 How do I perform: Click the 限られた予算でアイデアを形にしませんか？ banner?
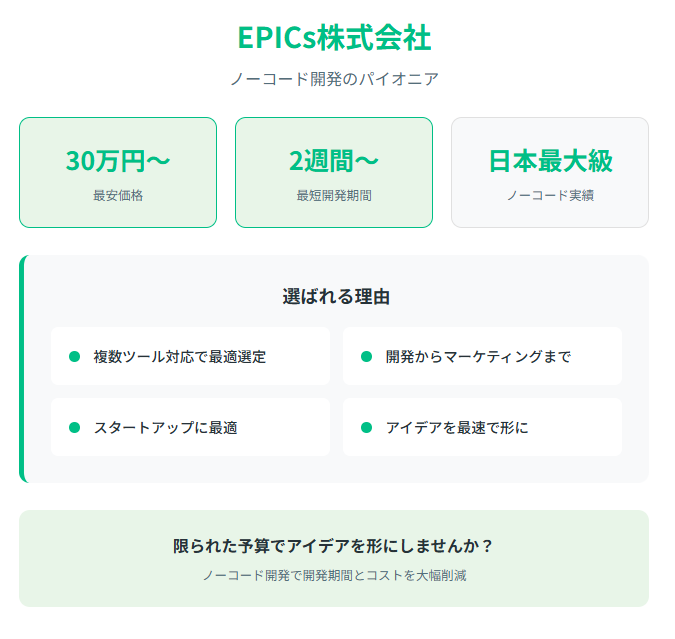pos(334,558)
